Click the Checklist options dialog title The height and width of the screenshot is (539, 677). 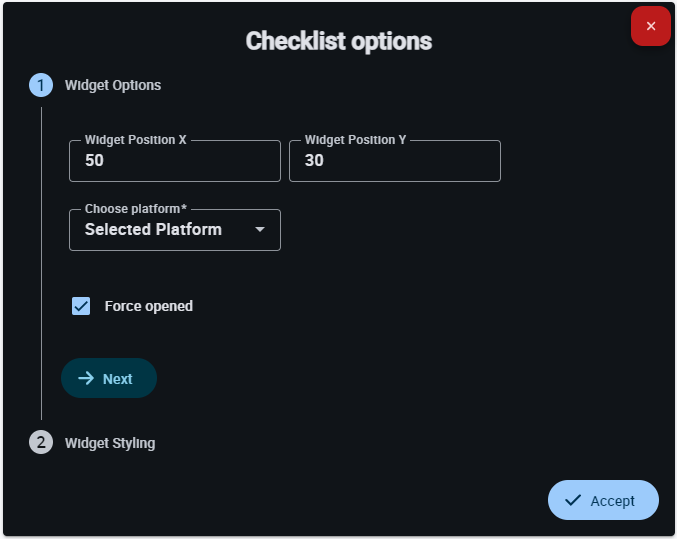(x=339, y=41)
